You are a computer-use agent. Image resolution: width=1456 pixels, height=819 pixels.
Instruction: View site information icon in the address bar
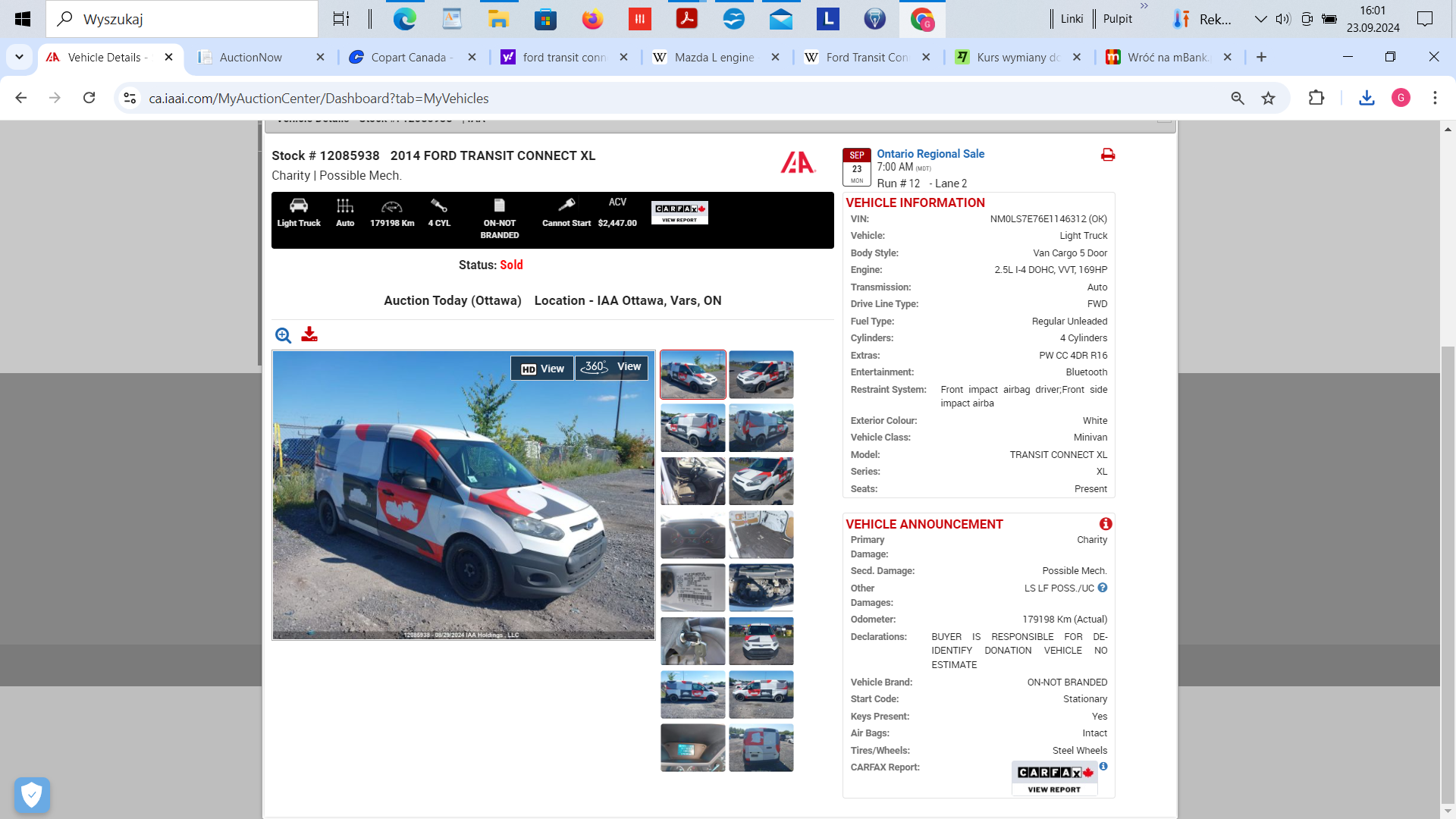click(130, 98)
